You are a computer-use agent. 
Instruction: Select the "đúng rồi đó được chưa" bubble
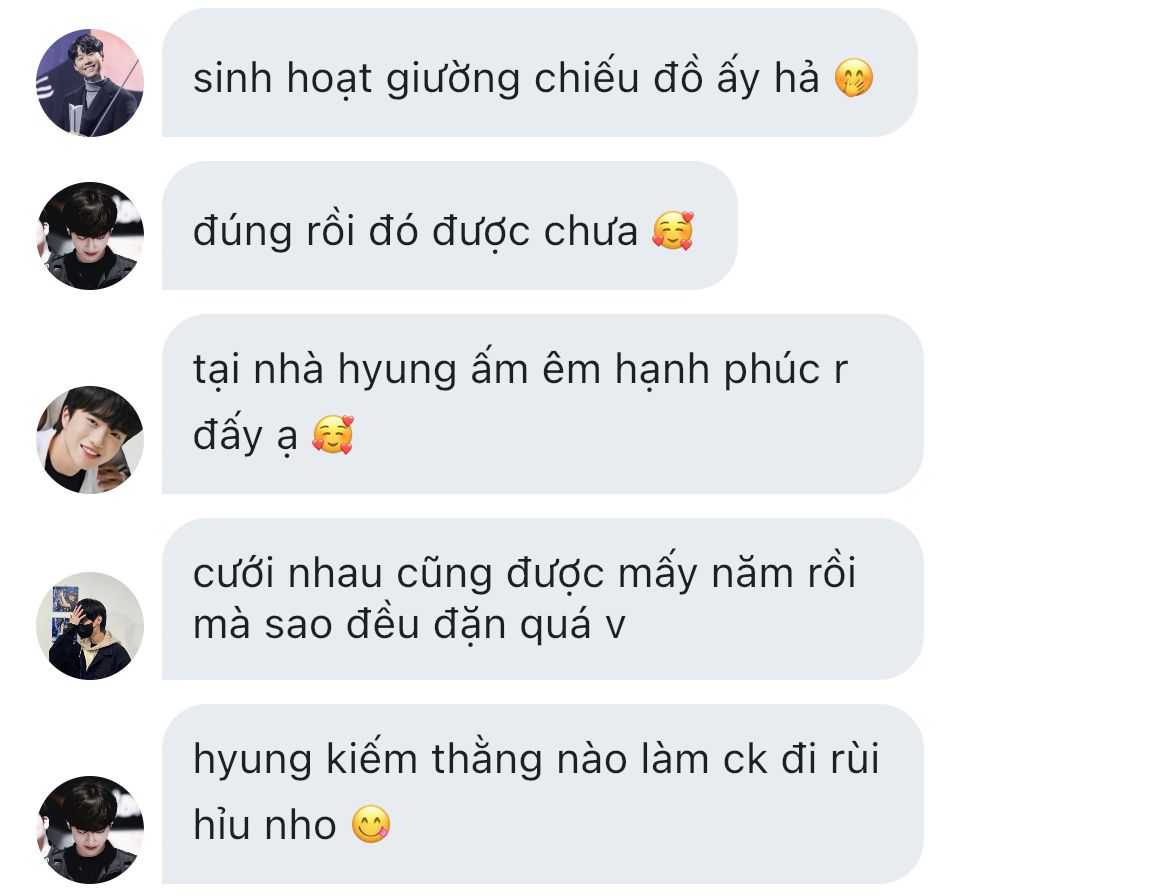[x=450, y=225]
